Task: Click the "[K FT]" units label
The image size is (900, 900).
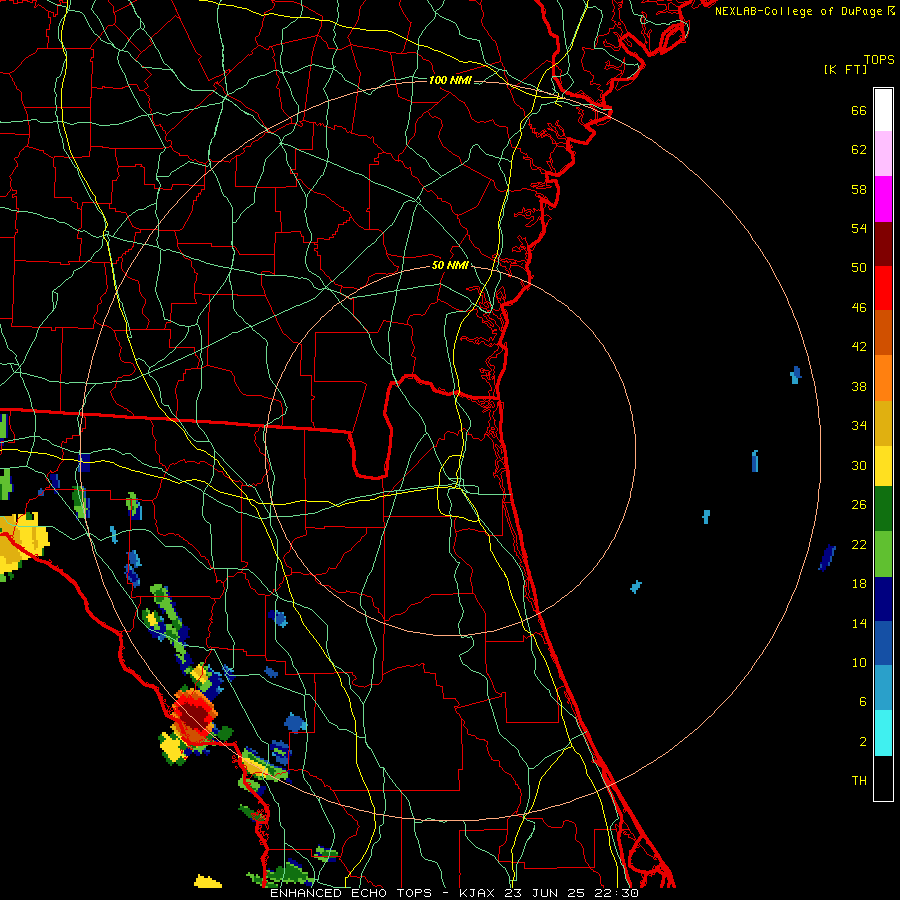Action: [845, 69]
